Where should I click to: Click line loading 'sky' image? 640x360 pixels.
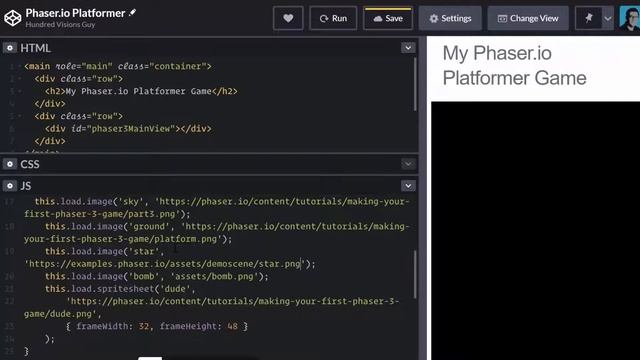tap(216, 208)
